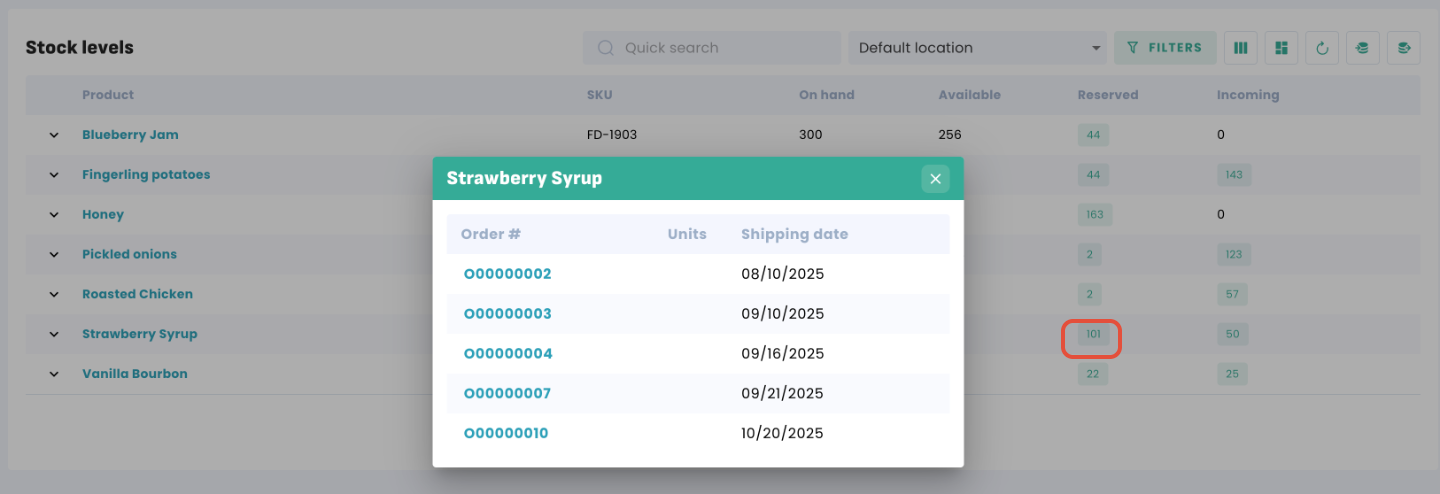This screenshot has width=1440, height=494.
Task: Click the dashboard layout icon
Action: [x=1281, y=48]
